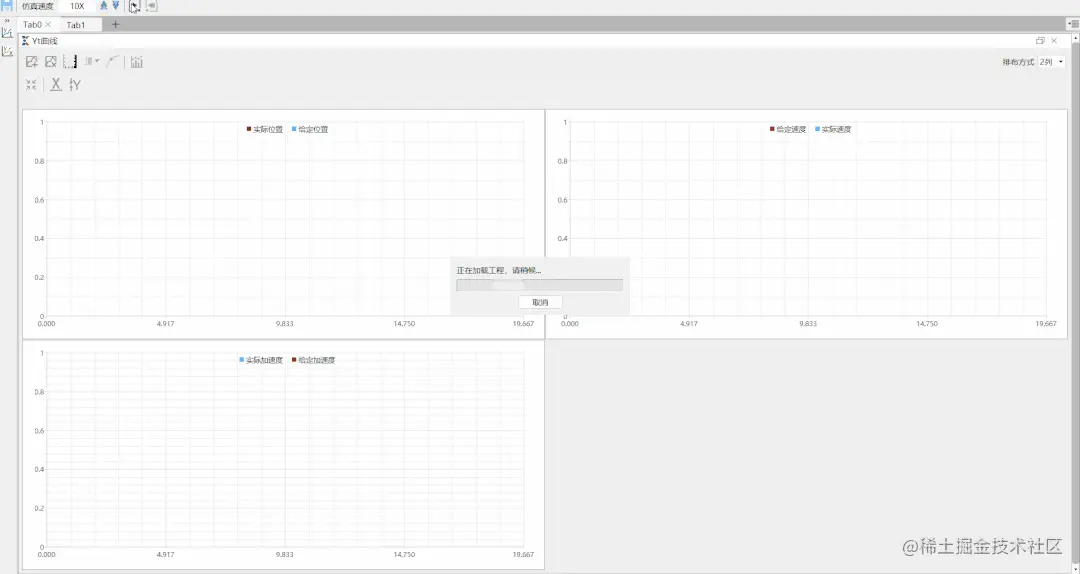Click the vertical scrollbar down arrow
Image resolution: width=1080 pixels, height=574 pixels.
[x=1074, y=568]
